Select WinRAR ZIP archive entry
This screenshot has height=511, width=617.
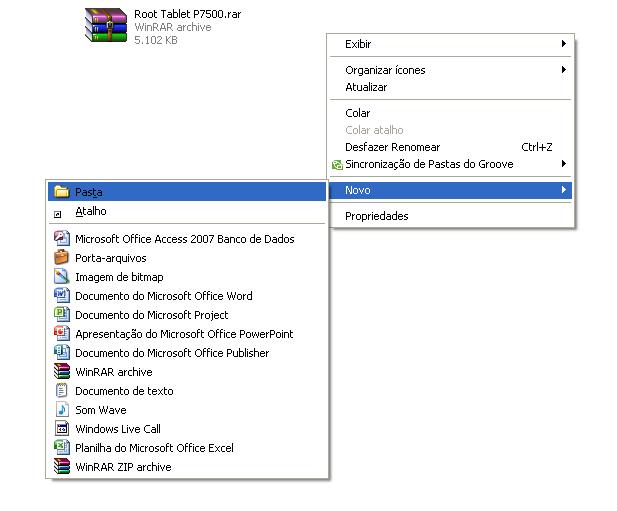coord(187,467)
